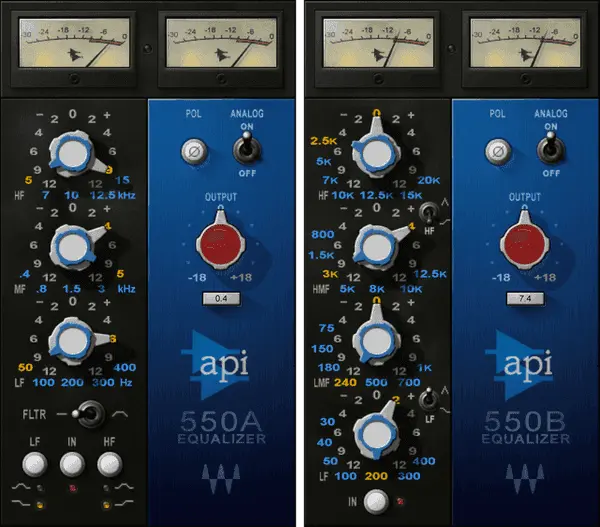Viewport: 600px width, 527px height.
Task: Click the 550B red Output knob
Action: point(525,243)
